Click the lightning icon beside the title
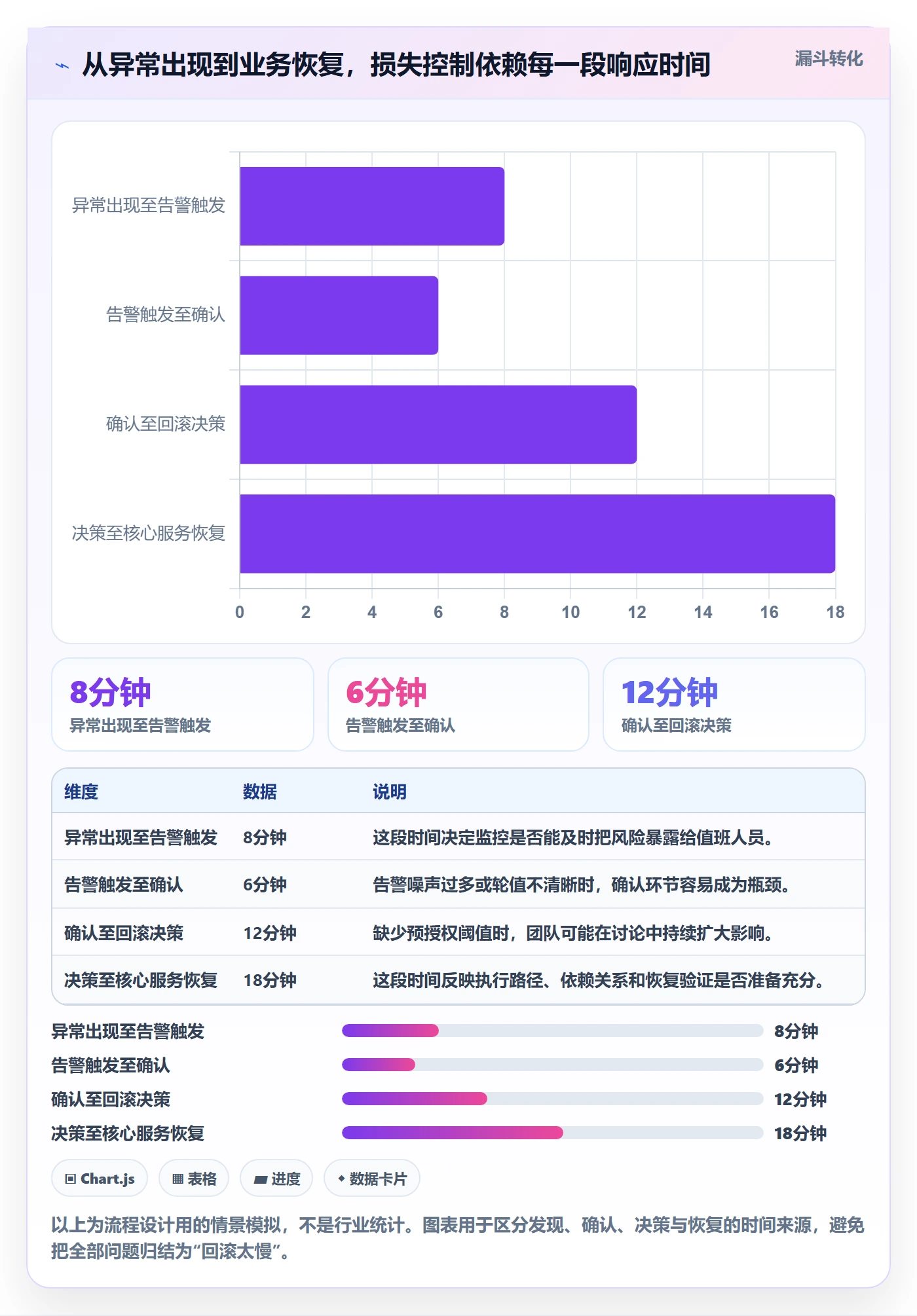Image resolution: width=917 pixels, height=1316 pixels. 62,65
